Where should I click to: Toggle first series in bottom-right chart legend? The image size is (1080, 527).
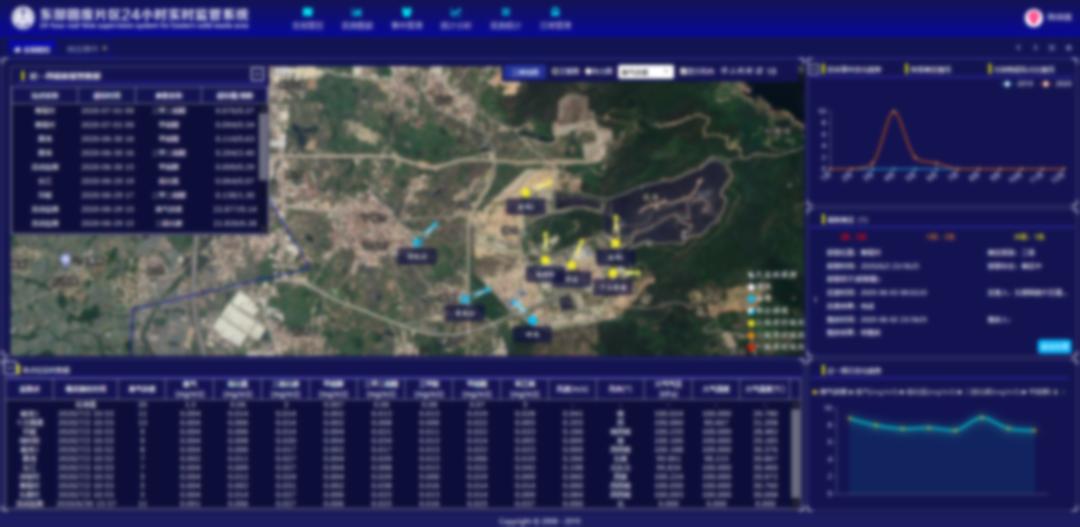point(832,392)
